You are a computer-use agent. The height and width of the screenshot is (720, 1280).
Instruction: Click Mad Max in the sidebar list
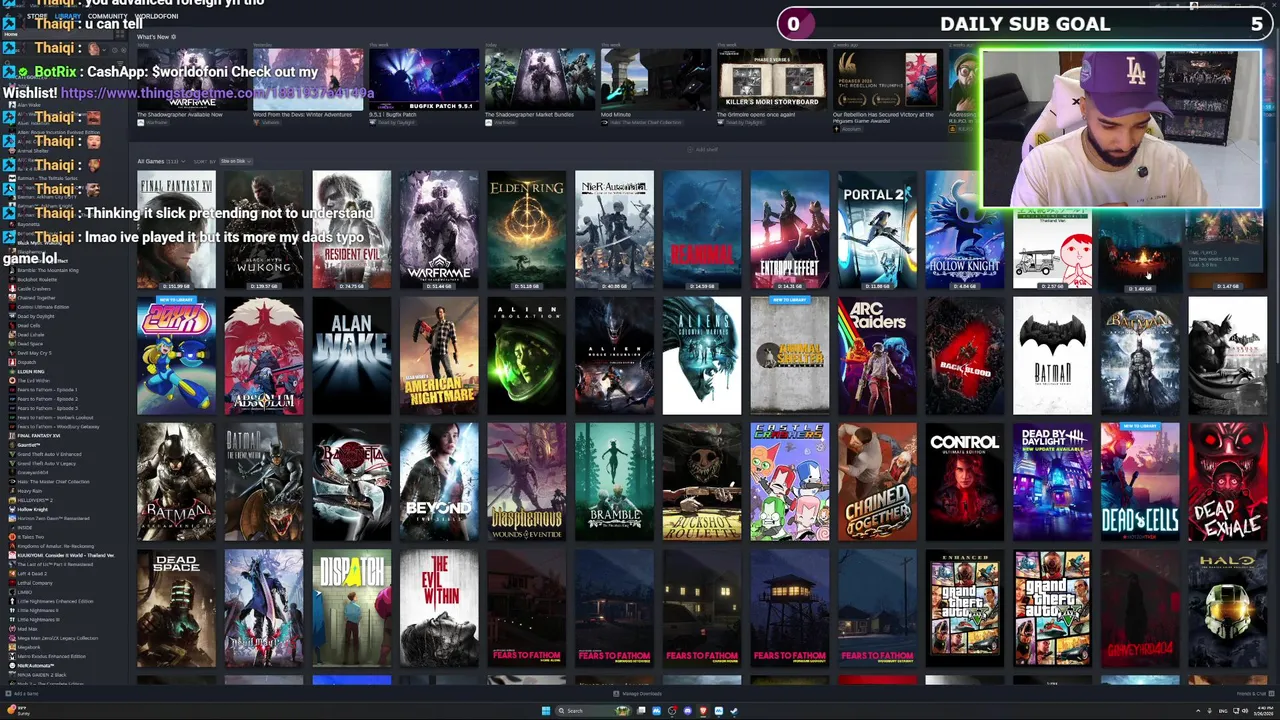click(x=27, y=629)
